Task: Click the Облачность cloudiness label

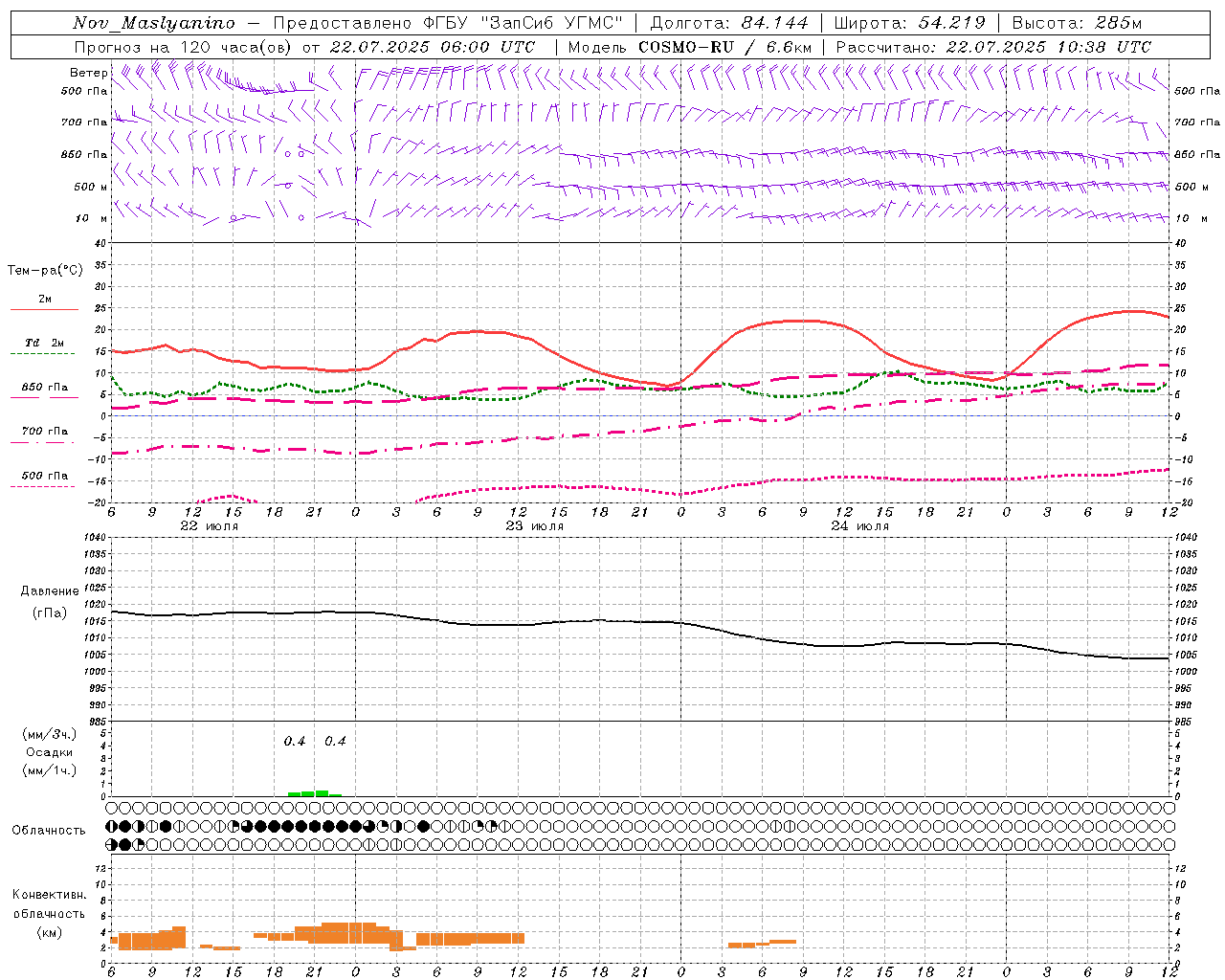Action: pyautogui.click(x=49, y=831)
